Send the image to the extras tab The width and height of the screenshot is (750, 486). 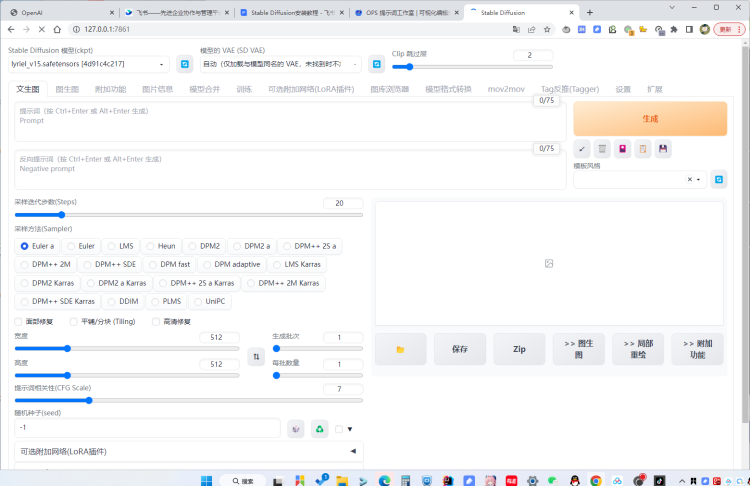(x=697, y=349)
